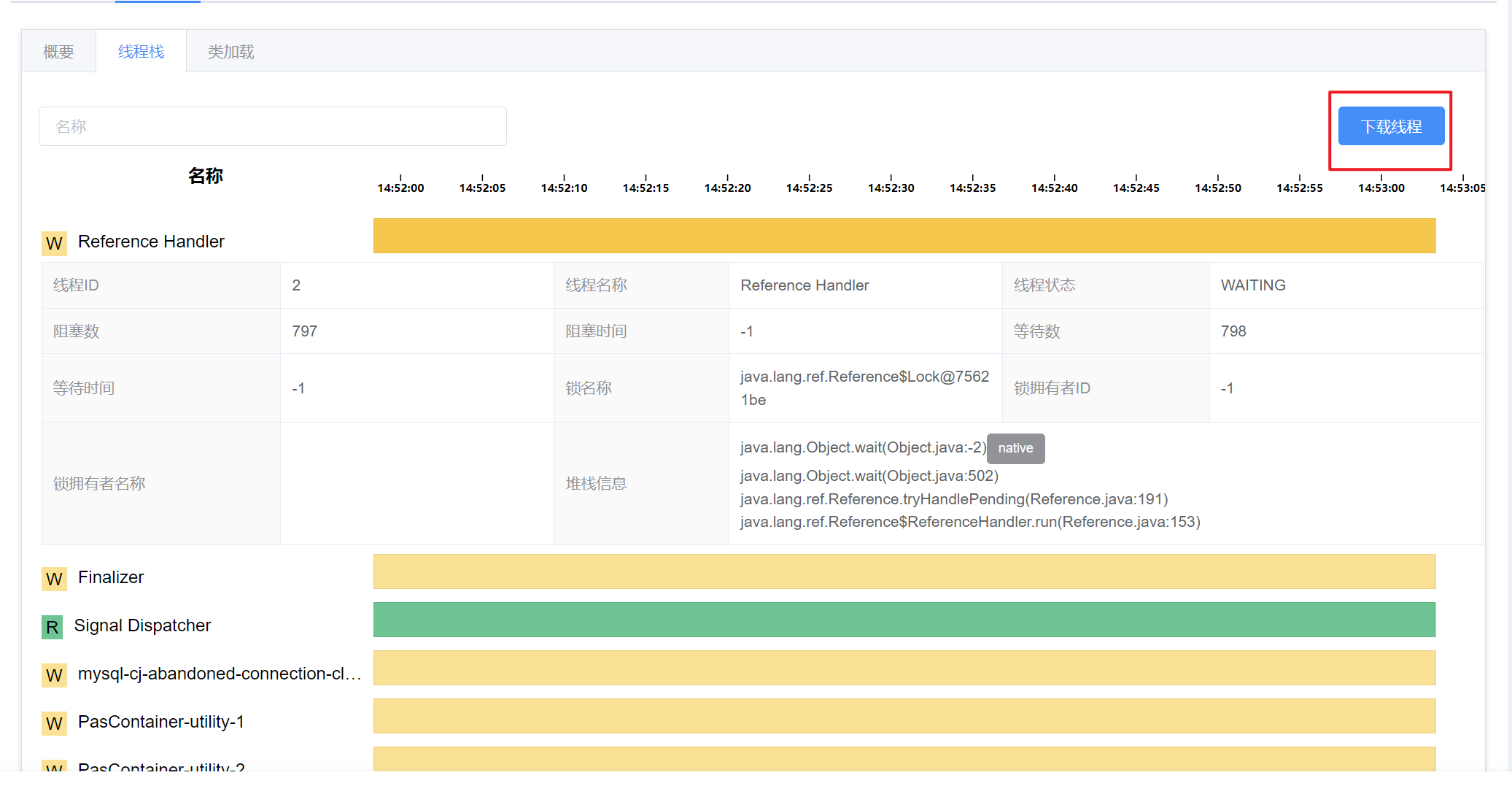Open the 类加载 tab

[230, 52]
